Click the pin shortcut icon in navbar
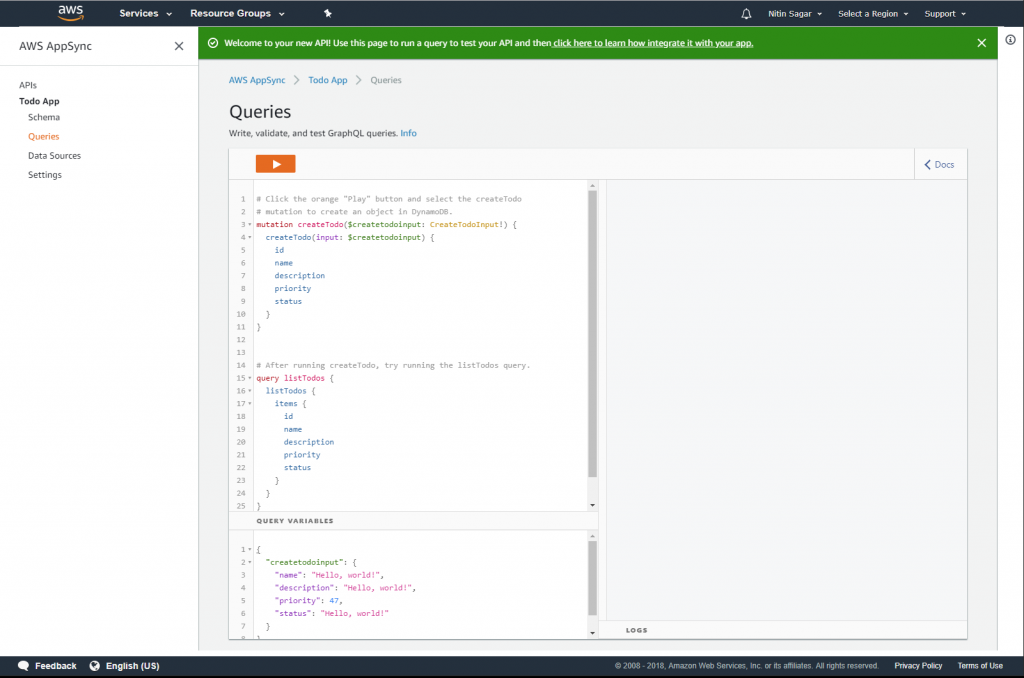This screenshot has width=1024, height=678. coord(327,14)
